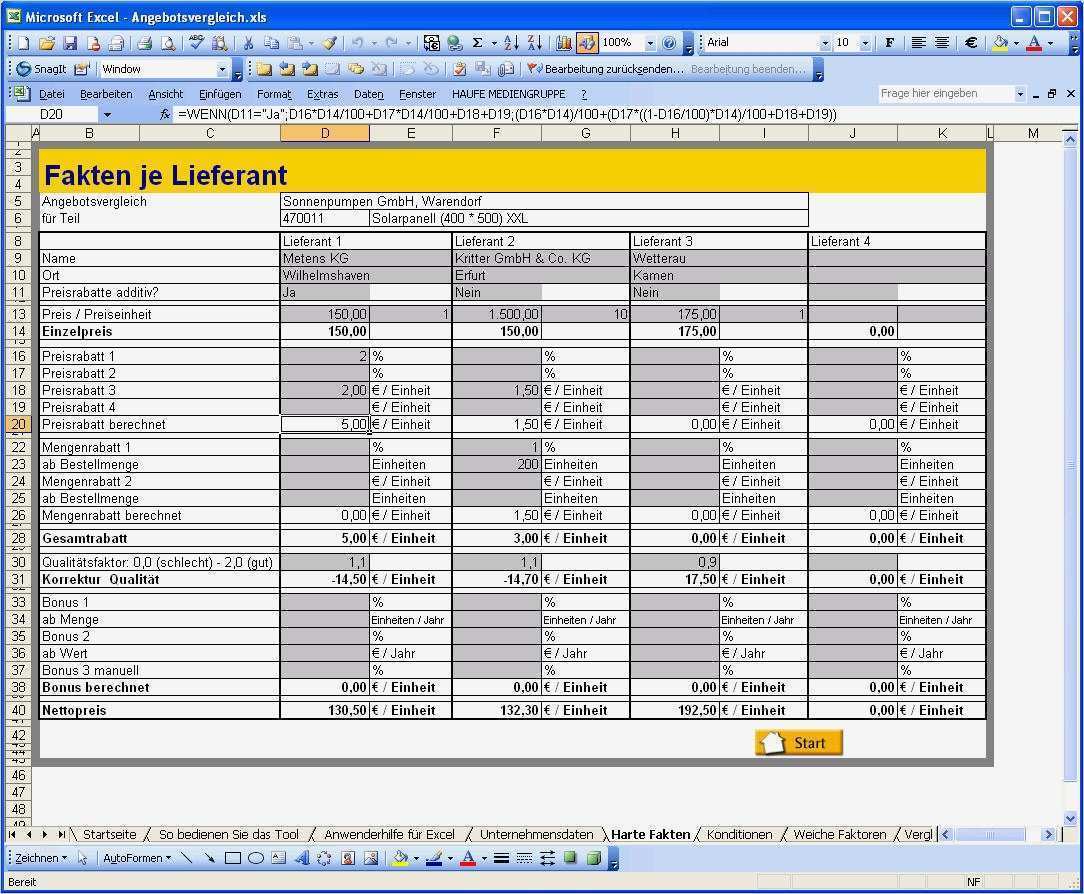Sort descending Z to A
This screenshot has height=894, width=1084.
point(534,43)
